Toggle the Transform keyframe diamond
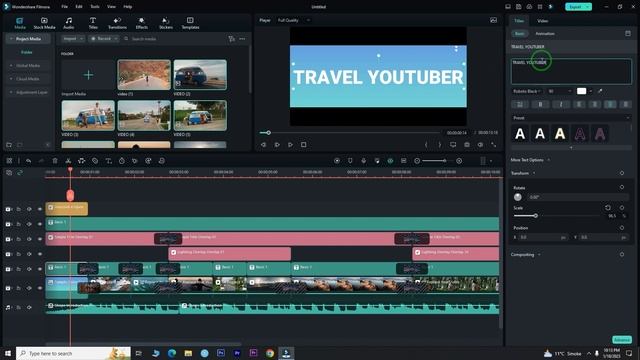640x360 pixels. pos(622,173)
